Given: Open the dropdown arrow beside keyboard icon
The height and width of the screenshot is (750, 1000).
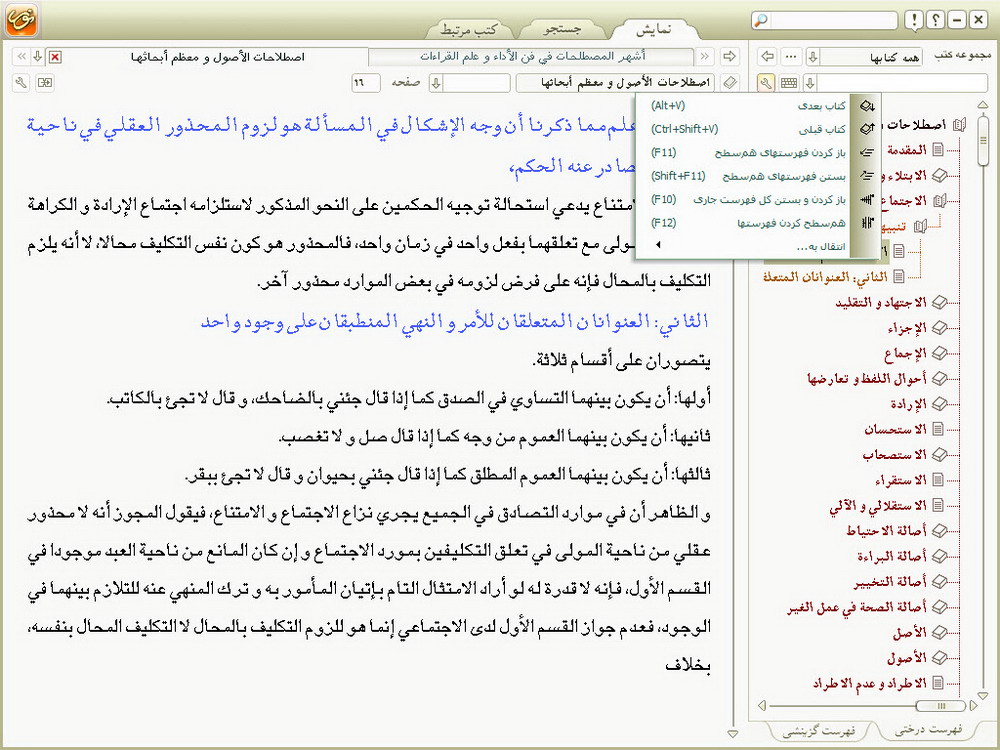Looking at the screenshot, I should 810,83.
